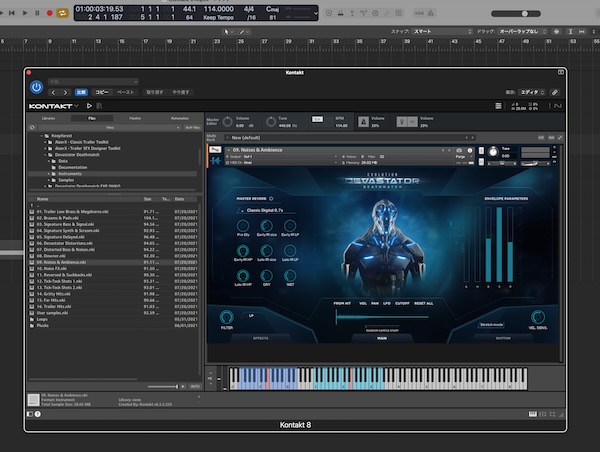Switch to the Libraries browser tab

click(48, 119)
